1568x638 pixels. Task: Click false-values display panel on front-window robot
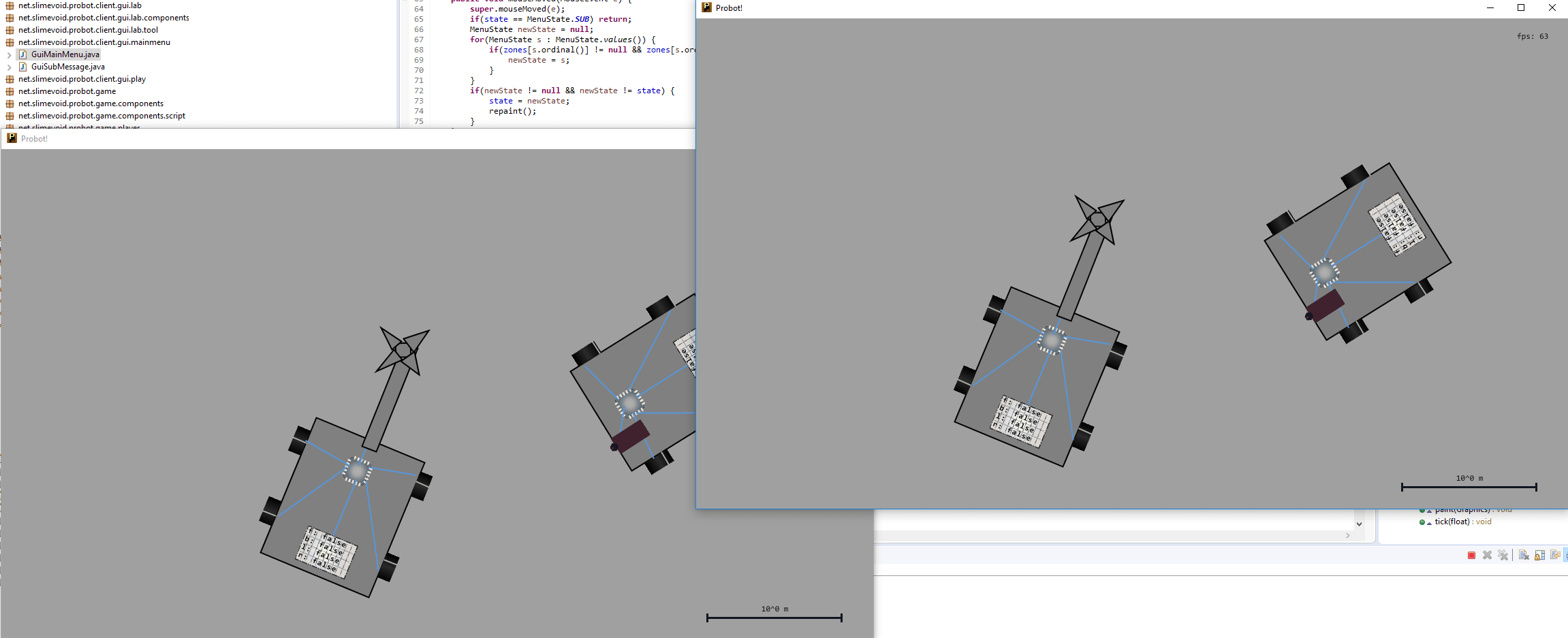[x=1020, y=421]
